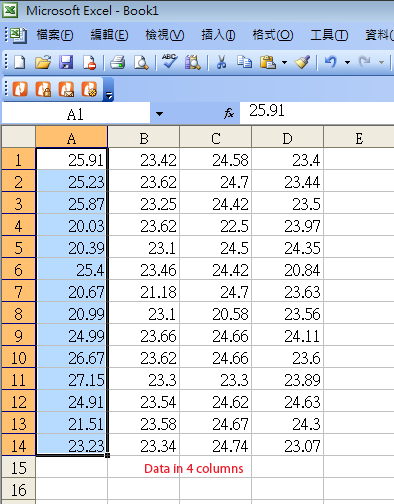Click cell D14 containing 23.07
394x504 pixels.
click(287, 445)
